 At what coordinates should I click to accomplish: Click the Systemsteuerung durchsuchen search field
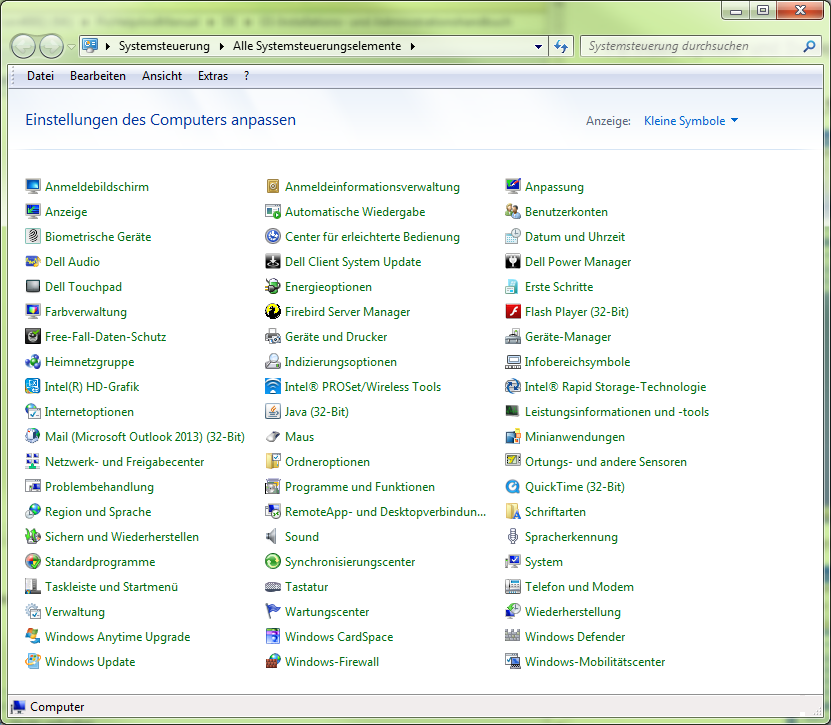click(692, 46)
